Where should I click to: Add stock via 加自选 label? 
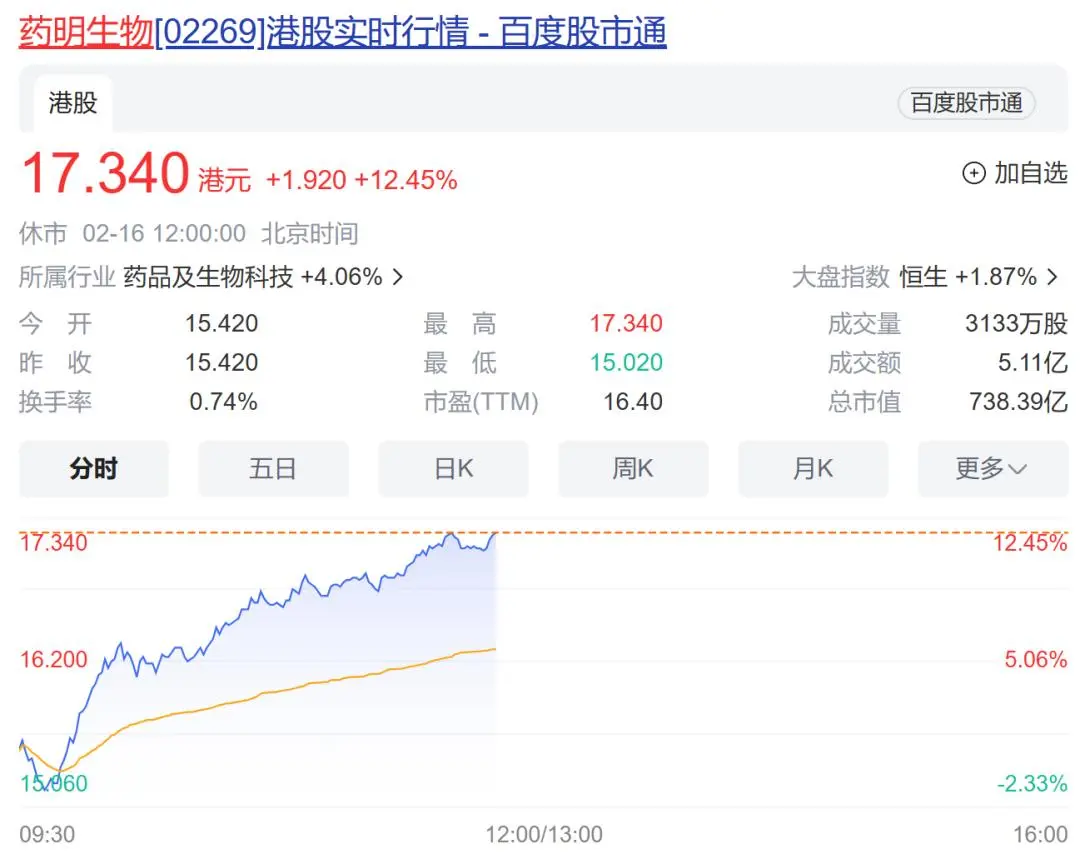click(1030, 173)
